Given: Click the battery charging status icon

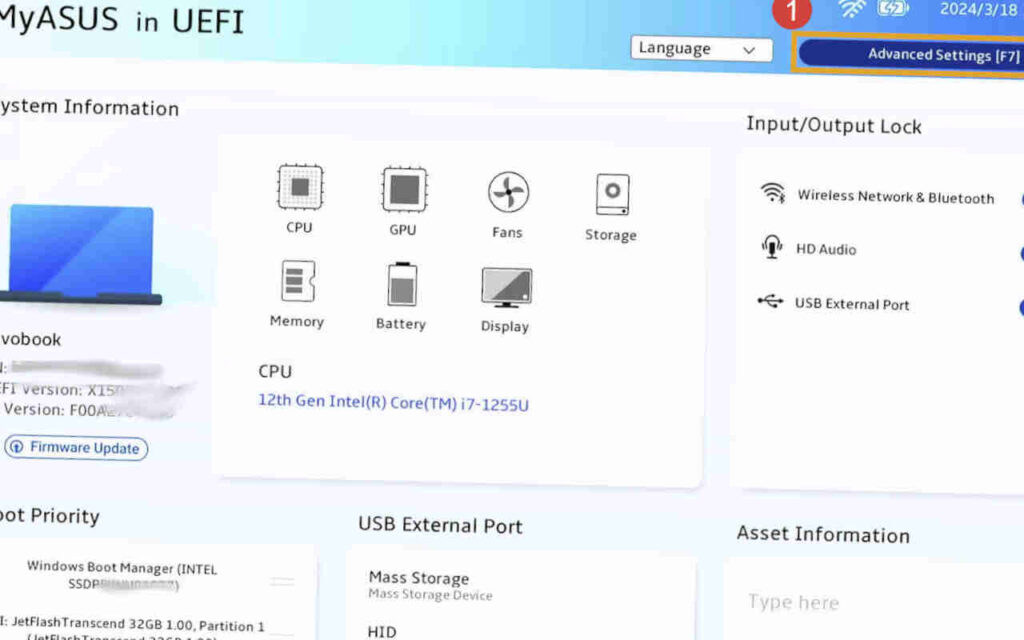Looking at the screenshot, I should (x=892, y=8).
